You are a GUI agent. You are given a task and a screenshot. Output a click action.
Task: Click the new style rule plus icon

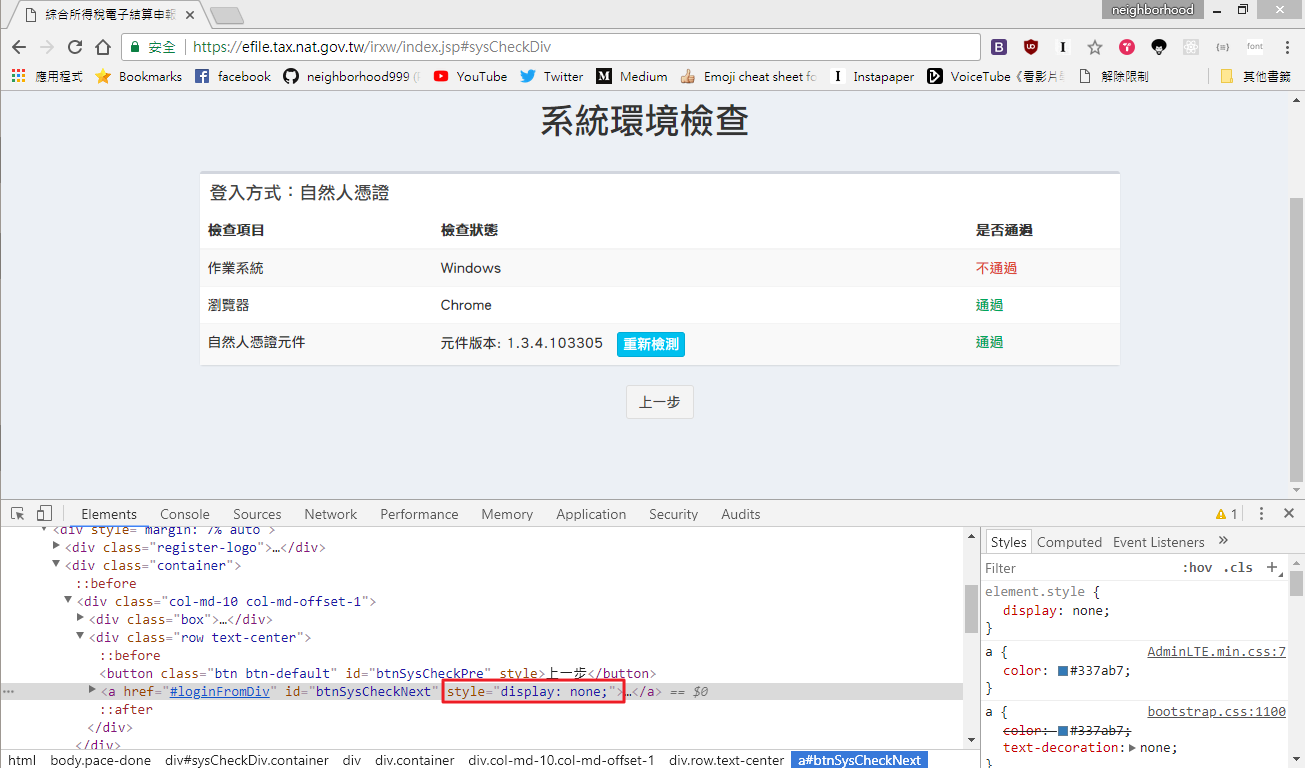[1273, 567]
